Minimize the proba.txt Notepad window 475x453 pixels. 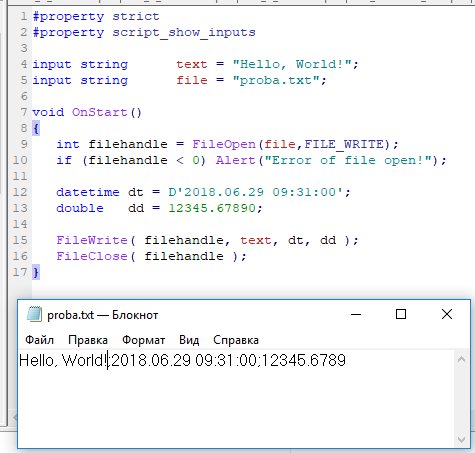click(x=356, y=314)
